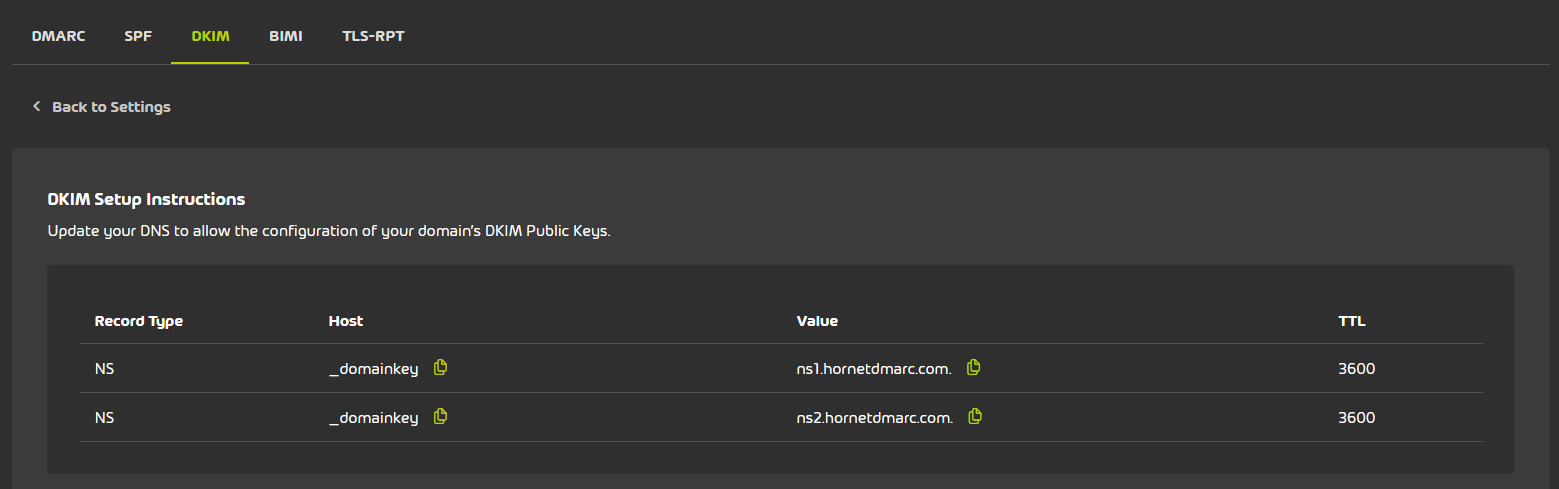The height and width of the screenshot is (489, 1559).
Task: Open the SPF tab
Action: coord(138,36)
